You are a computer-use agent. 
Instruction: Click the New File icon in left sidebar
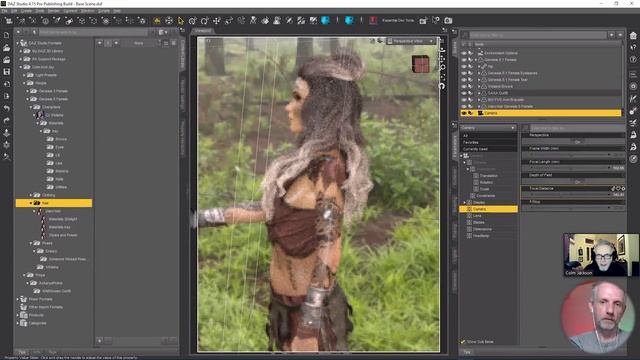point(7,36)
